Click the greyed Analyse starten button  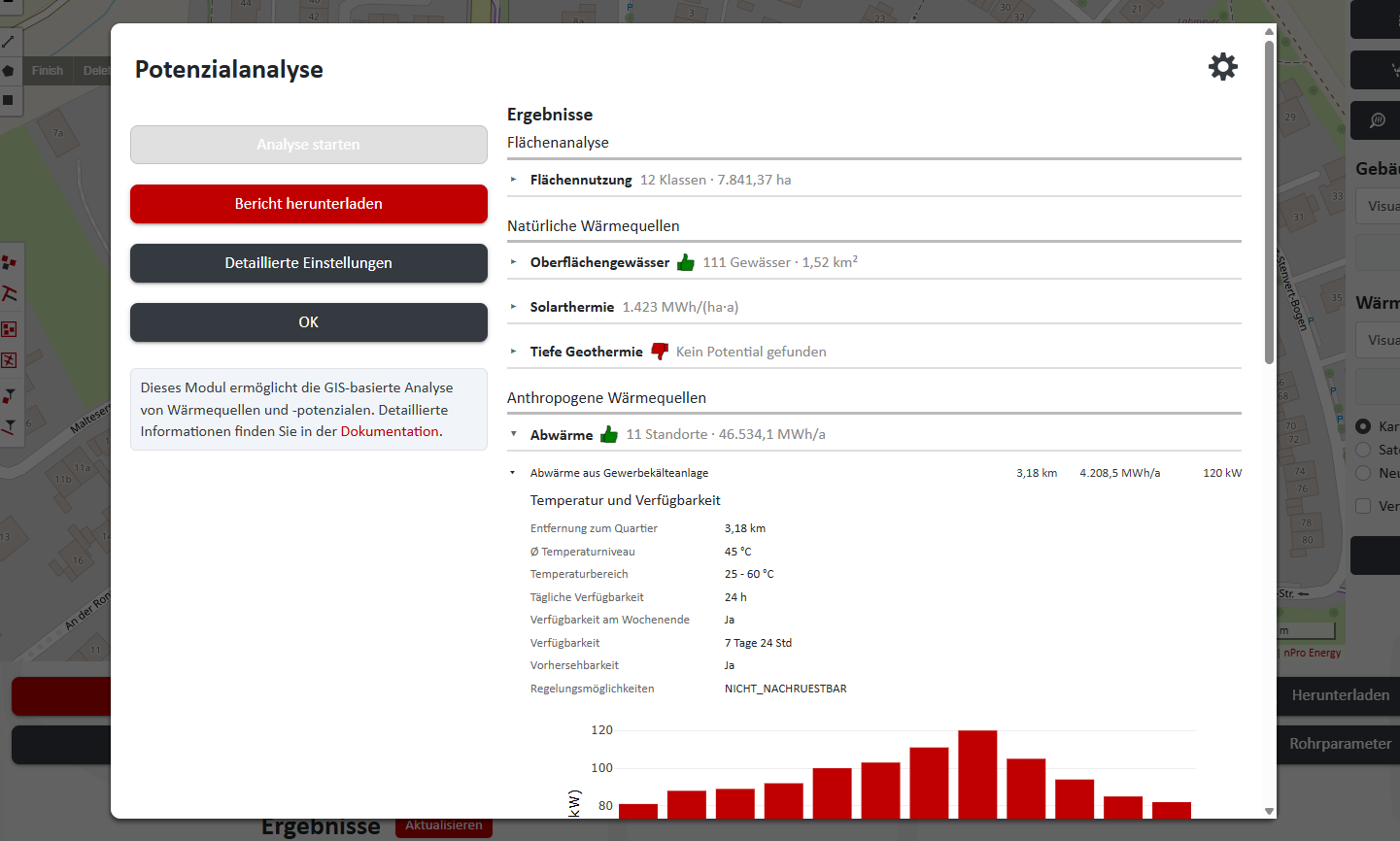(x=309, y=145)
